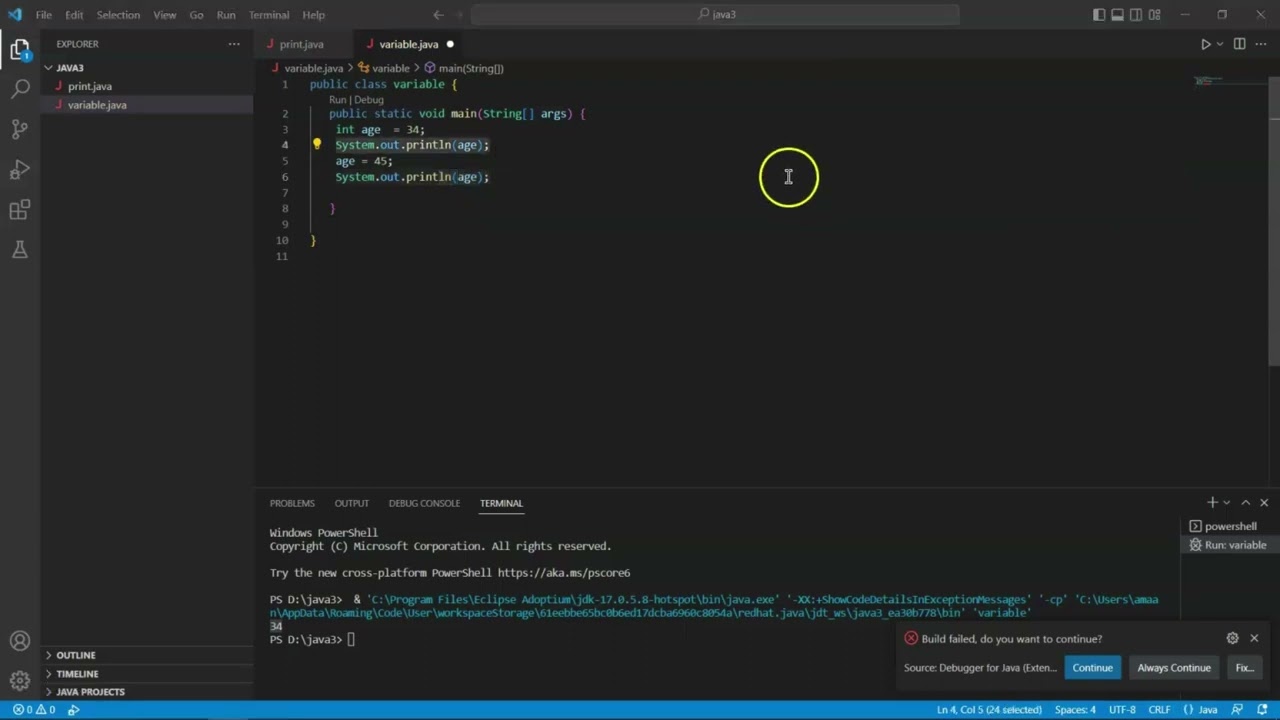This screenshot has height=720, width=1280.
Task: Open the Selection menu
Action: click(x=118, y=15)
